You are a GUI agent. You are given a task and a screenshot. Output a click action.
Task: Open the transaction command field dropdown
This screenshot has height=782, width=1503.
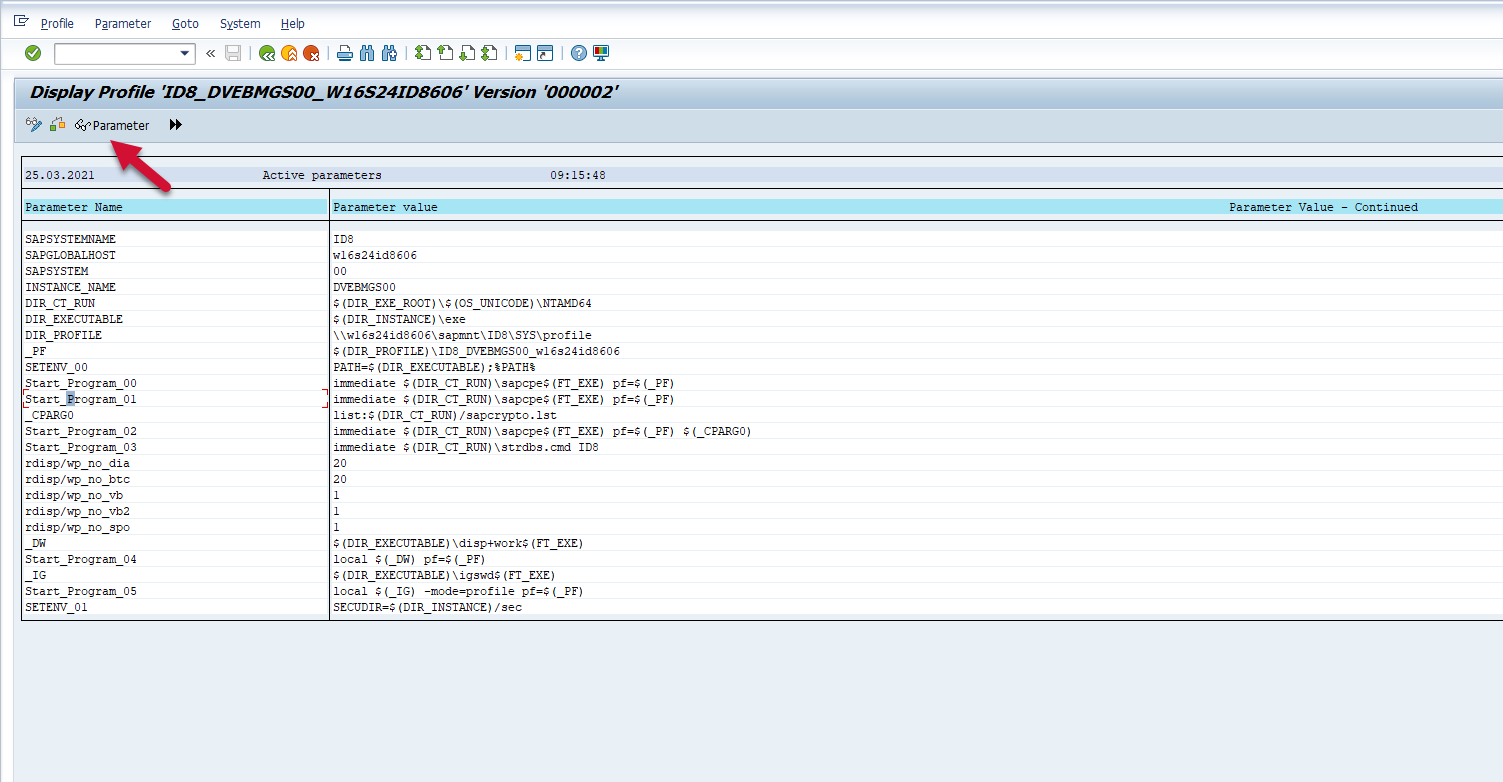click(185, 54)
